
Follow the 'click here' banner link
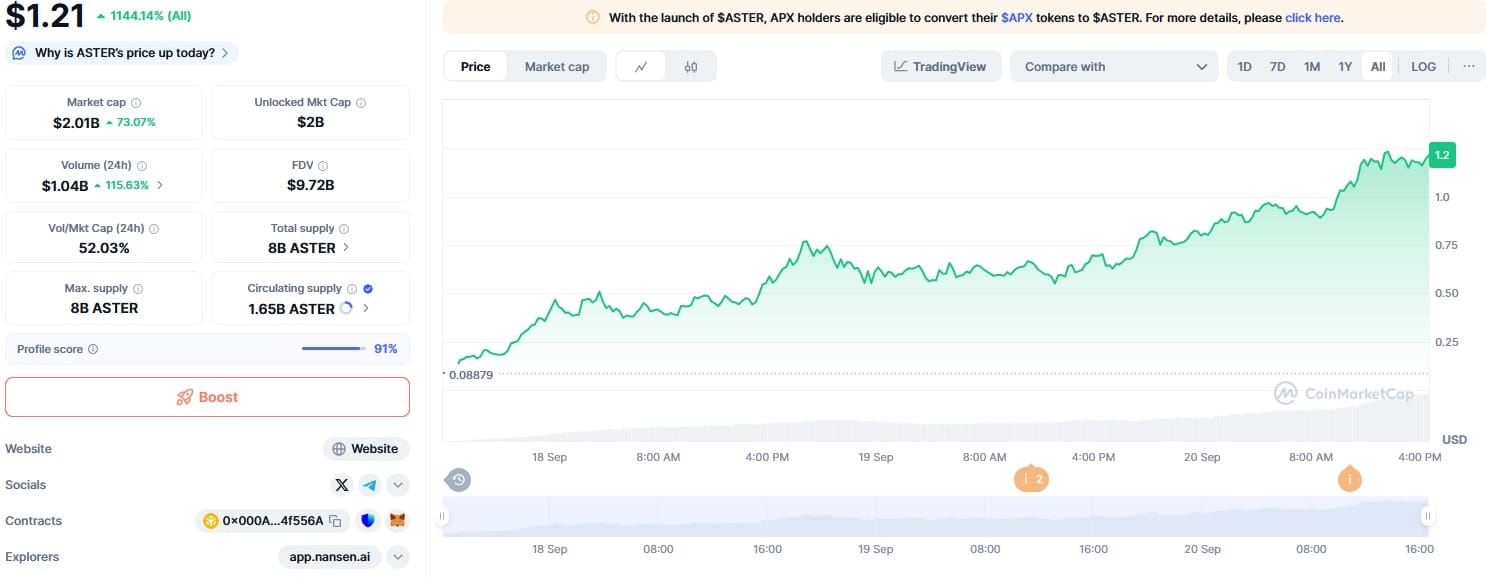click(1313, 18)
